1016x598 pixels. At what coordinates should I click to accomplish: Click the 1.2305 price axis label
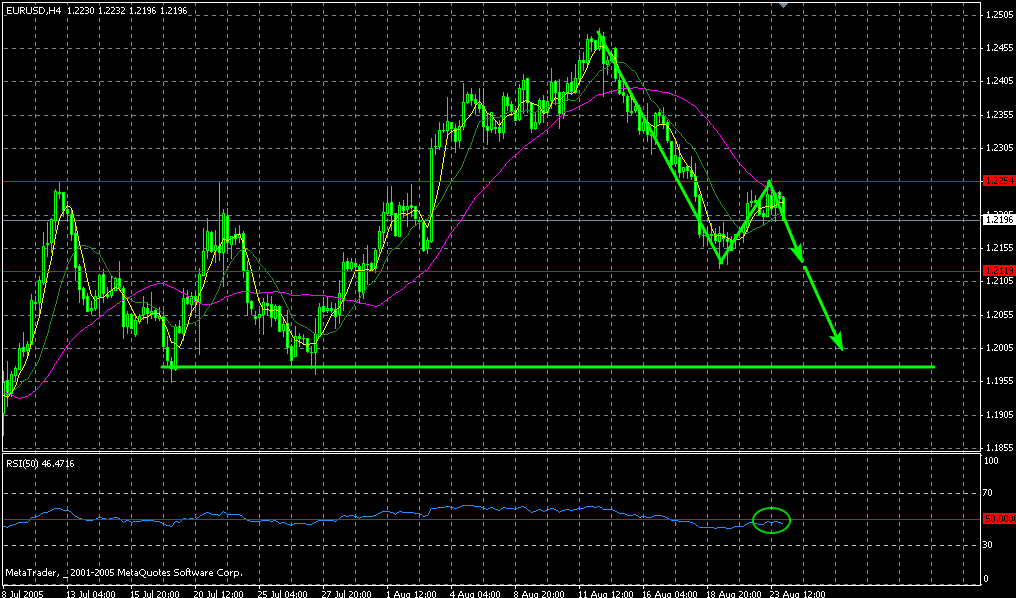coord(999,148)
